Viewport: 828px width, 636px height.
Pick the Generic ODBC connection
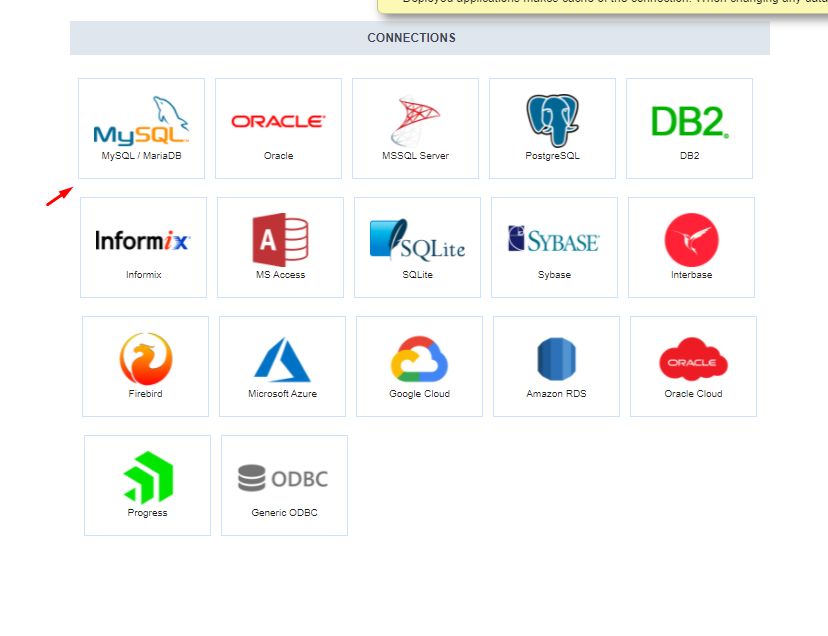[x=285, y=485]
